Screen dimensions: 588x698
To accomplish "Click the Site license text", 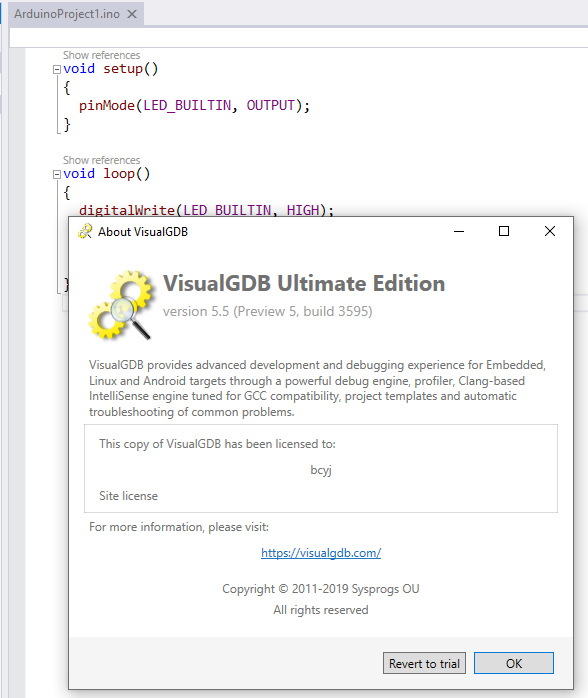I will [128, 496].
